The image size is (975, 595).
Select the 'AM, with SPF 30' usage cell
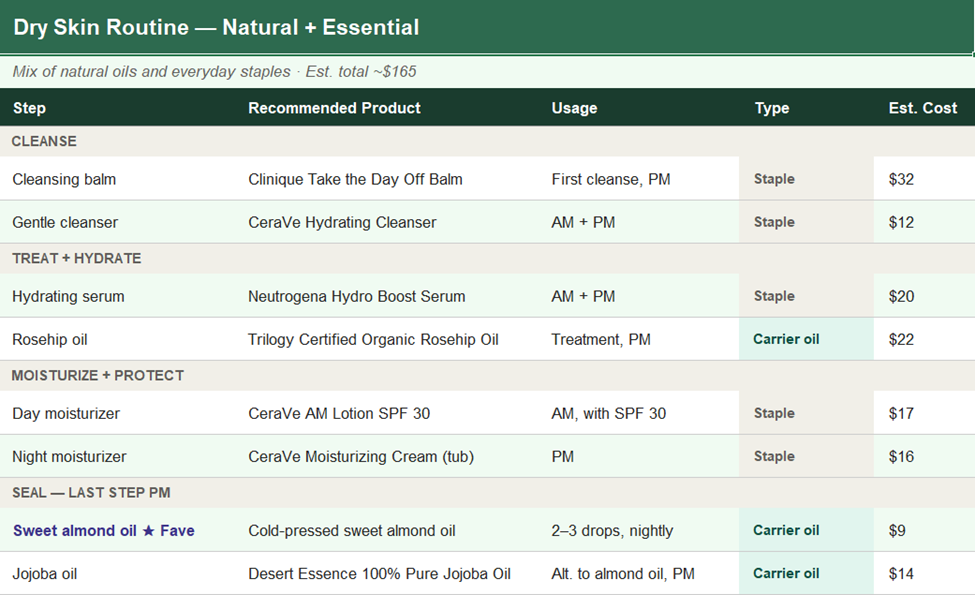[x=608, y=414]
